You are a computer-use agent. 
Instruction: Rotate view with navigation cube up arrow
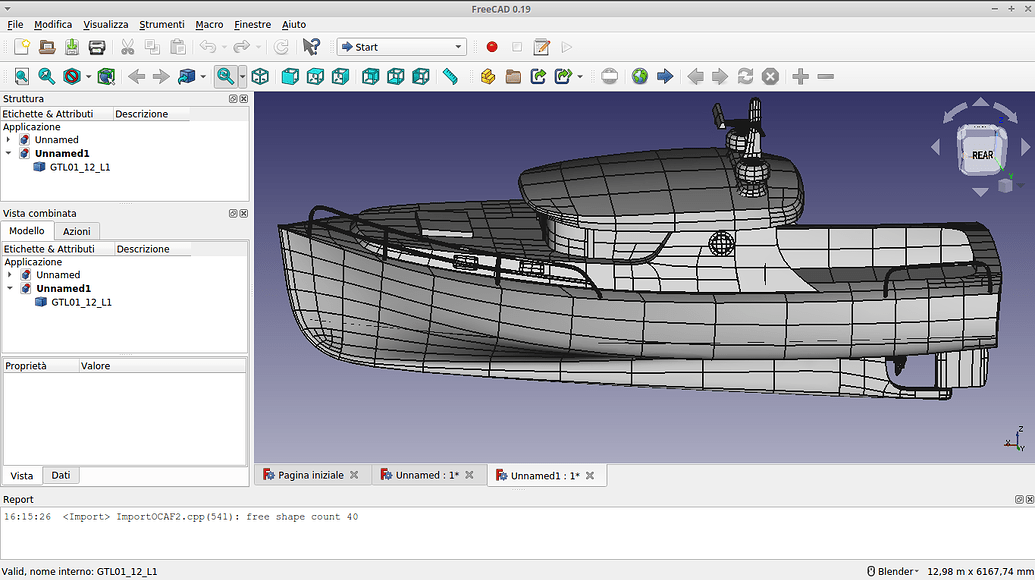pyautogui.click(x=981, y=102)
